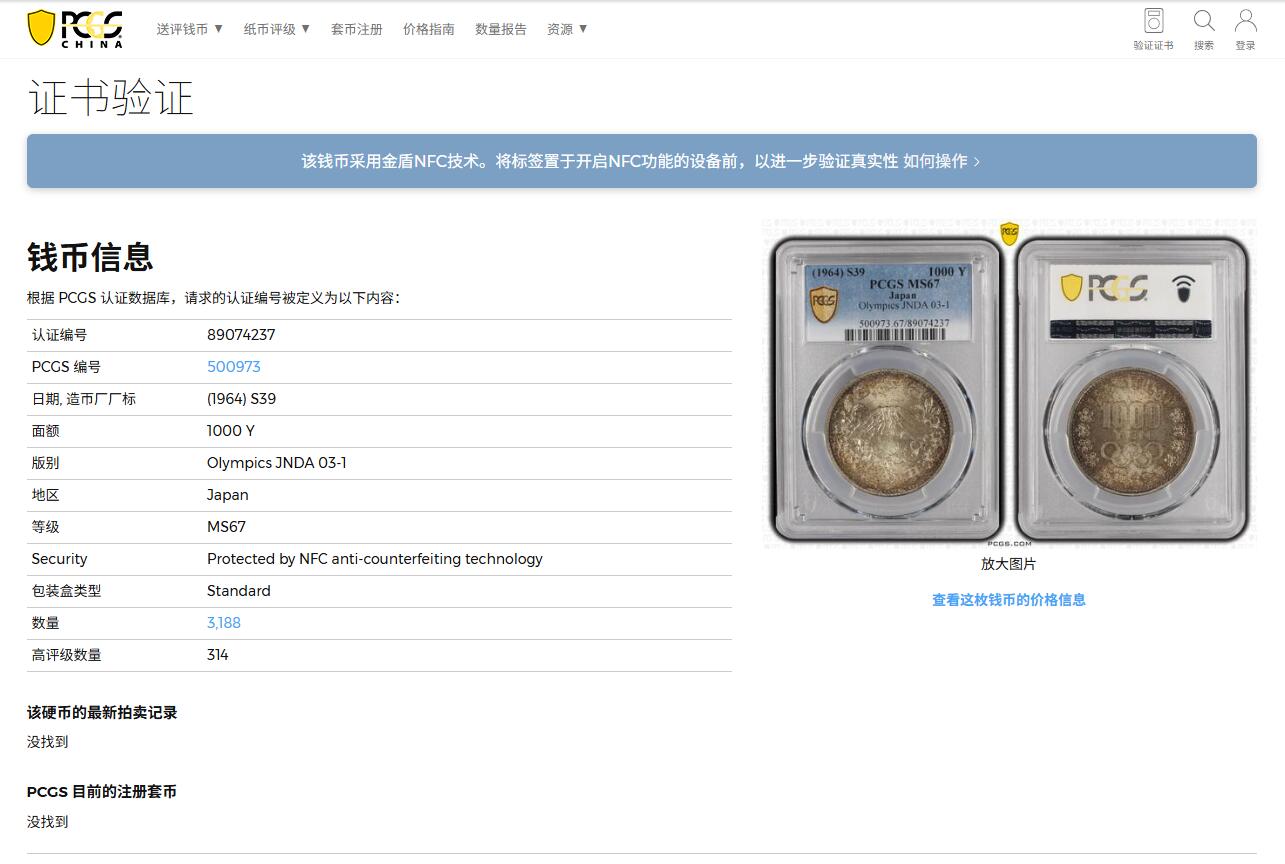The width and height of the screenshot is (1285, 864).
Task: Open the 价格指南 menu item
Action: (429, 29)
